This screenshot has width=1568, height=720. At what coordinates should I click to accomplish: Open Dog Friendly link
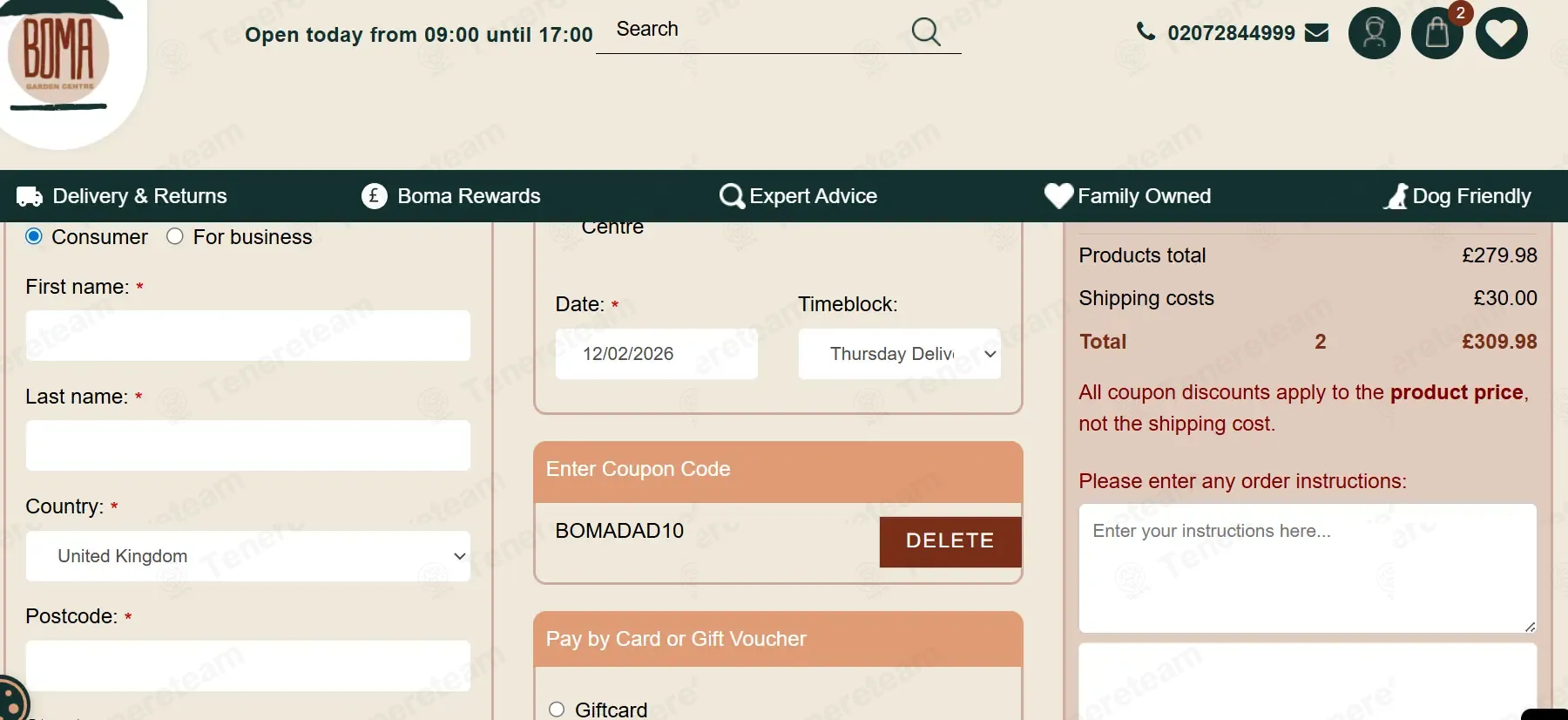1471,196
